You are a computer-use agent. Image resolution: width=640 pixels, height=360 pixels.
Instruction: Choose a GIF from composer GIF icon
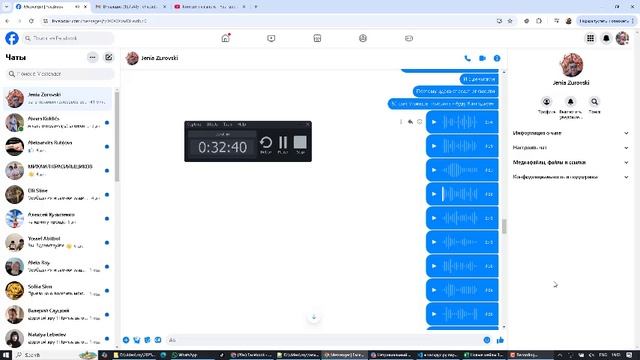click(x=158, y=340)
